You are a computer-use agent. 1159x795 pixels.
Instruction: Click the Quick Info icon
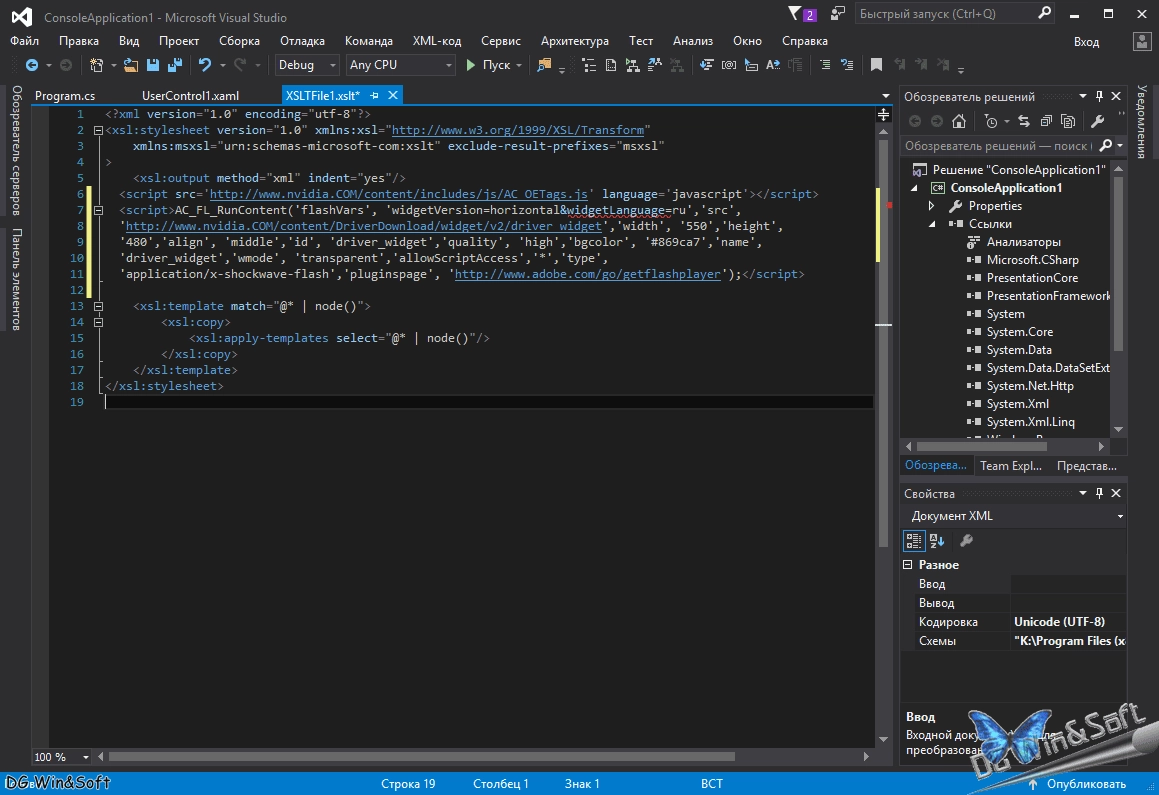[x=751, y=65]
